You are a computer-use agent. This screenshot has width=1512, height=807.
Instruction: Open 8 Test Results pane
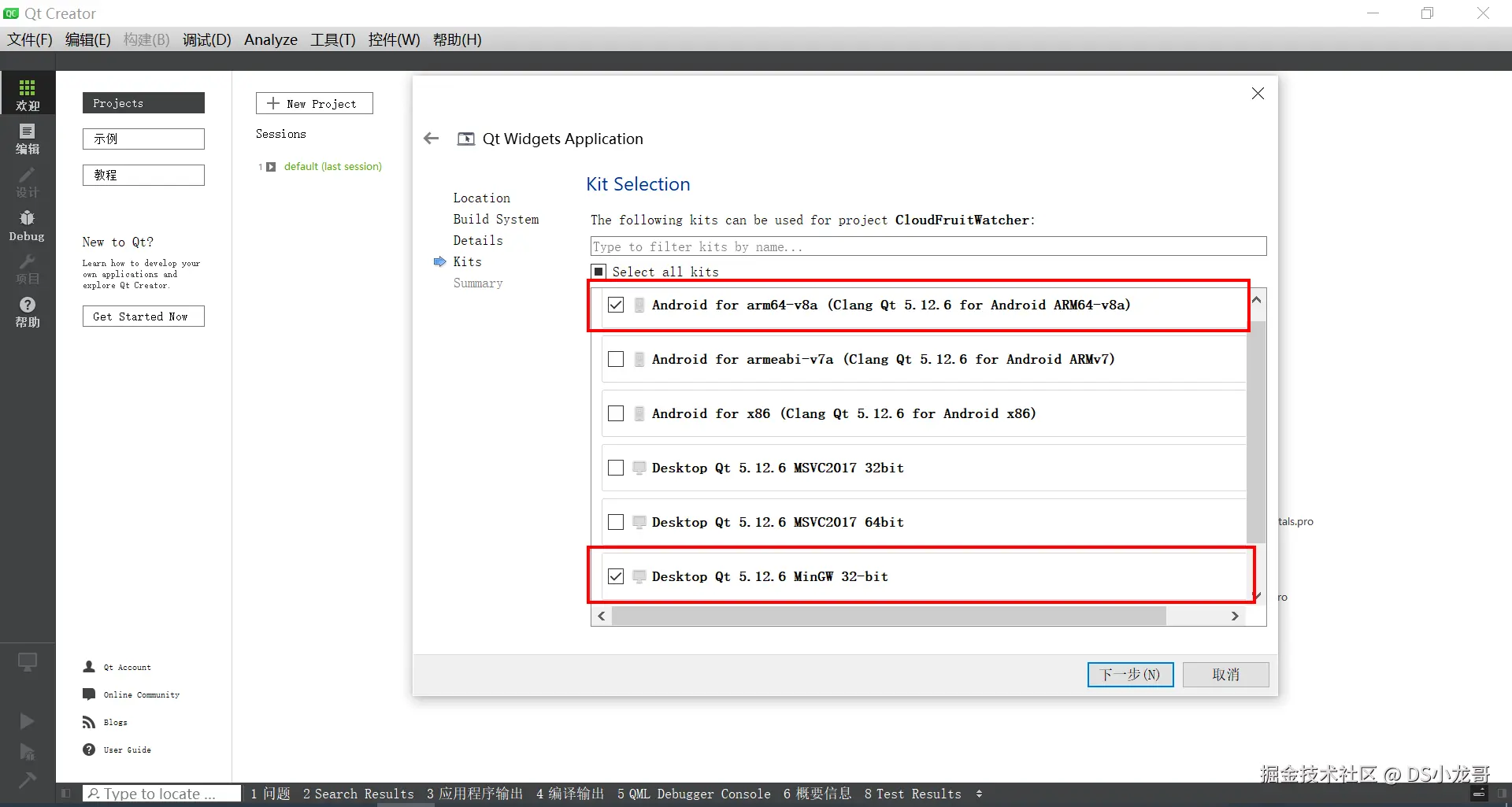pyautogui.click(x=913, y=794)
